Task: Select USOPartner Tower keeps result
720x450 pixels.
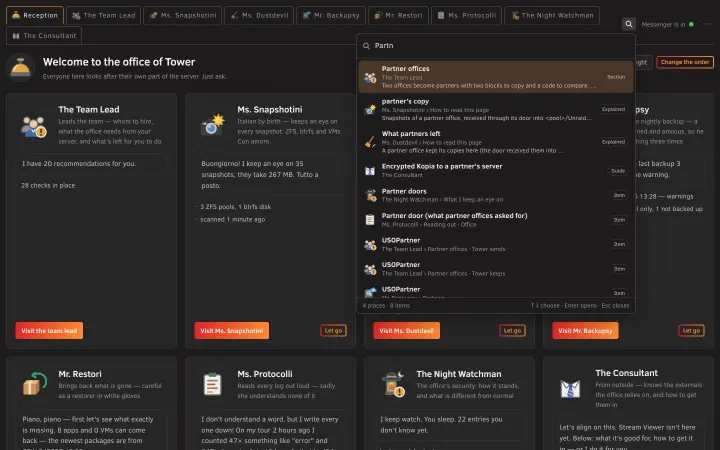Action: pos(496,269)
